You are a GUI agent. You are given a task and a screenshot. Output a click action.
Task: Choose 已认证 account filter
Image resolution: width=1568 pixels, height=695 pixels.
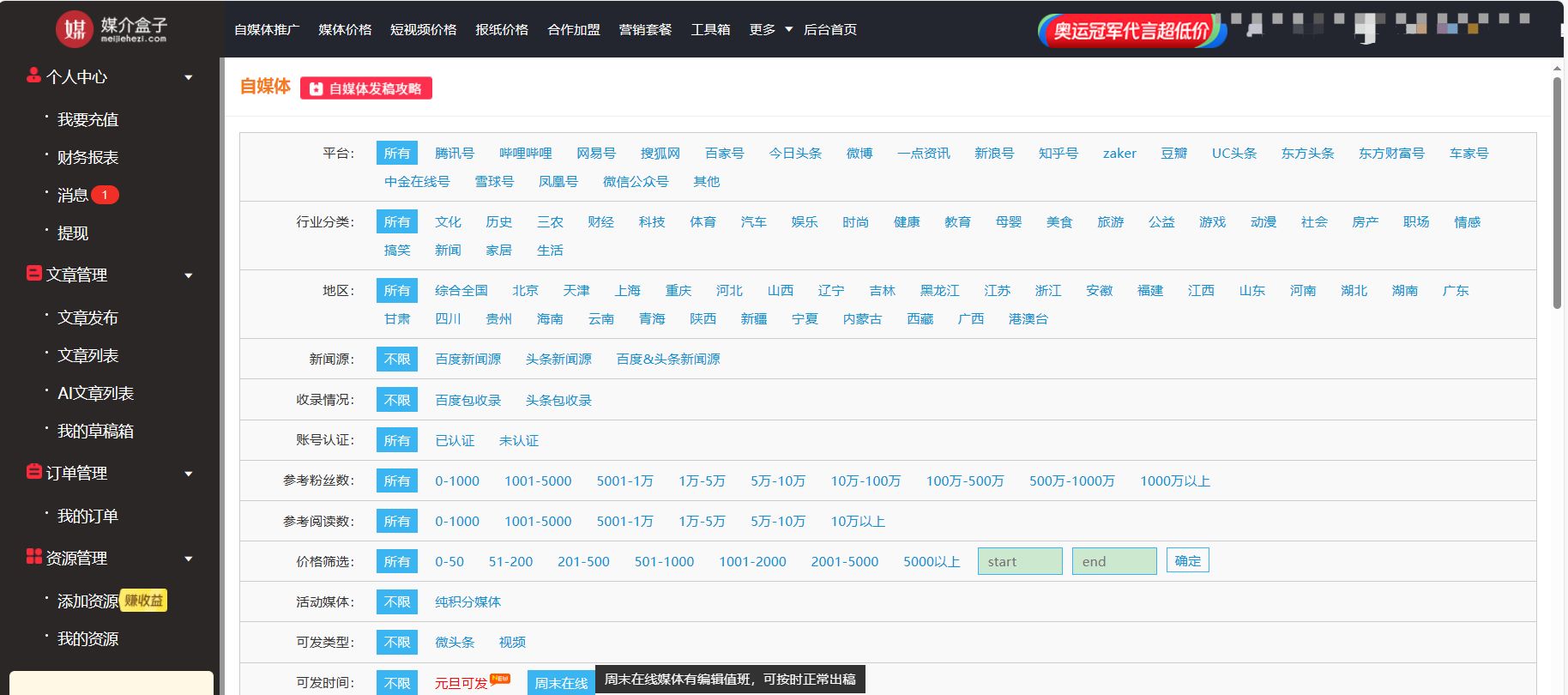tap(455, 440)
